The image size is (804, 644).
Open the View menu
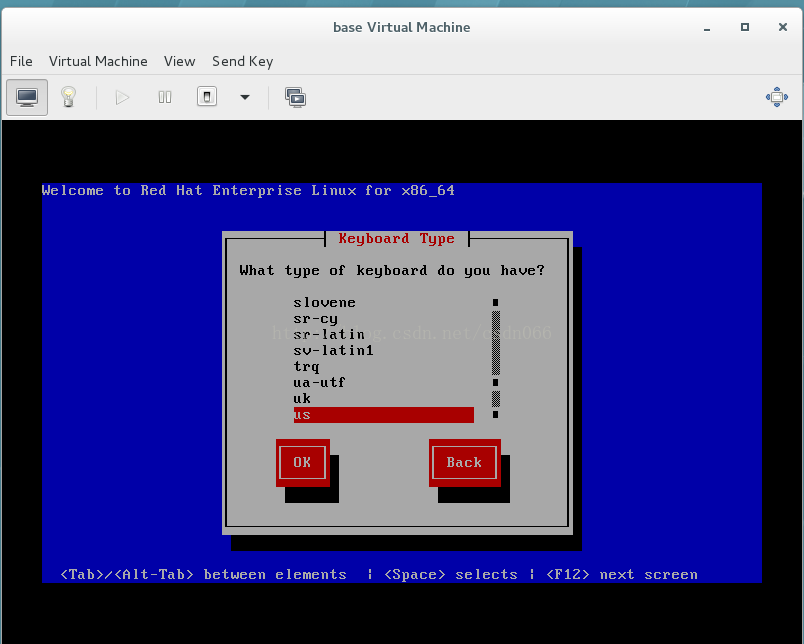pos(179,62)
